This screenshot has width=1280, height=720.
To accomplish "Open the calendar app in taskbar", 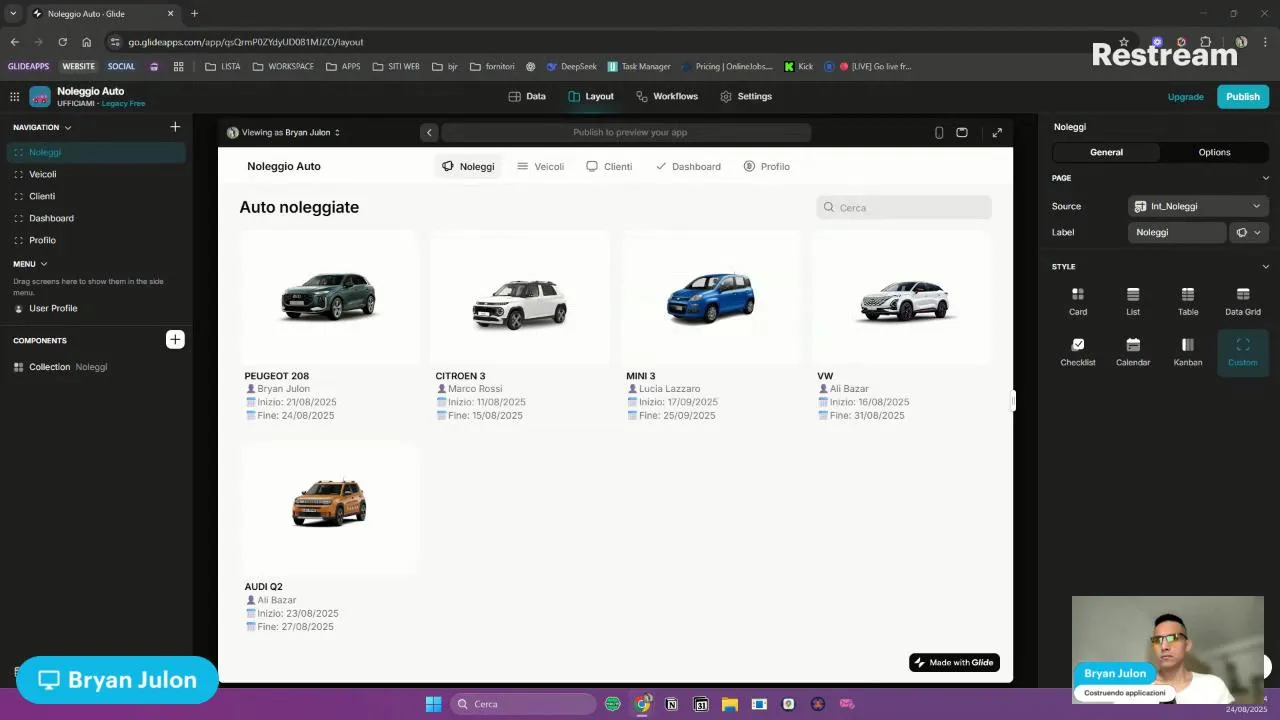I will click(701, 704).
